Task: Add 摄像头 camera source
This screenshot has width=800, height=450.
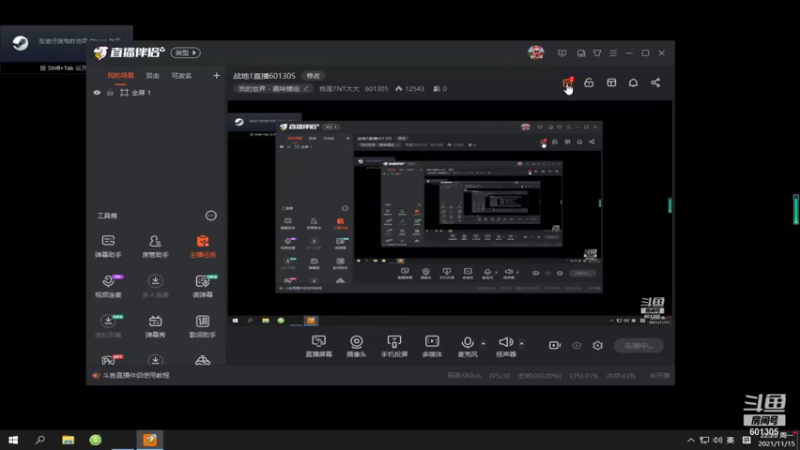Action: pos(356,346)
